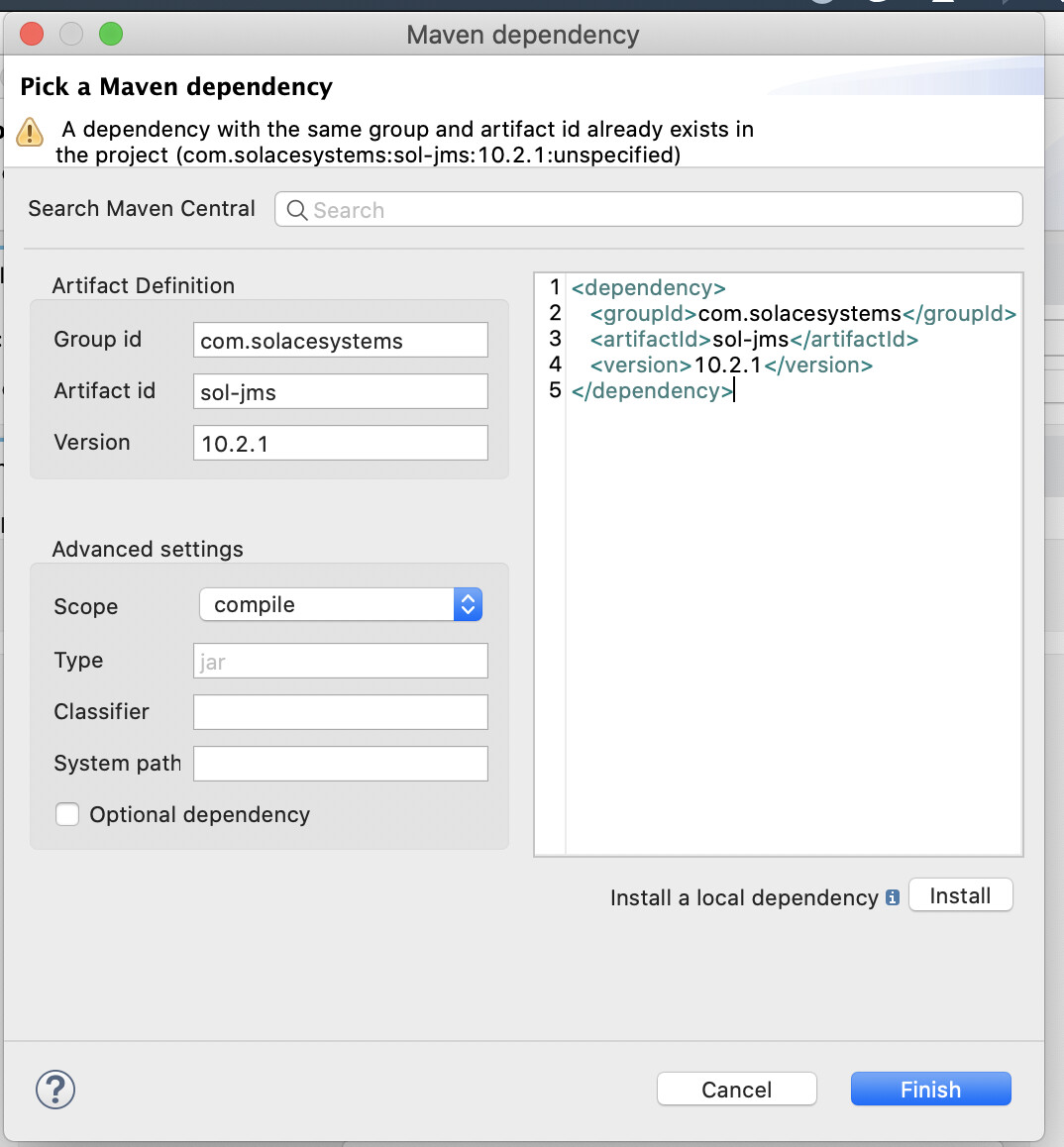
Task: Click into the Group id field
Action: pos(340,340)
